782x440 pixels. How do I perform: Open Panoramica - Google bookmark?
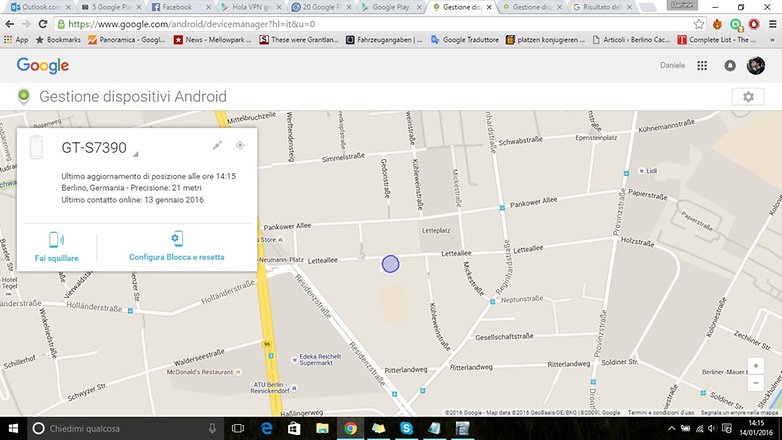127,39
